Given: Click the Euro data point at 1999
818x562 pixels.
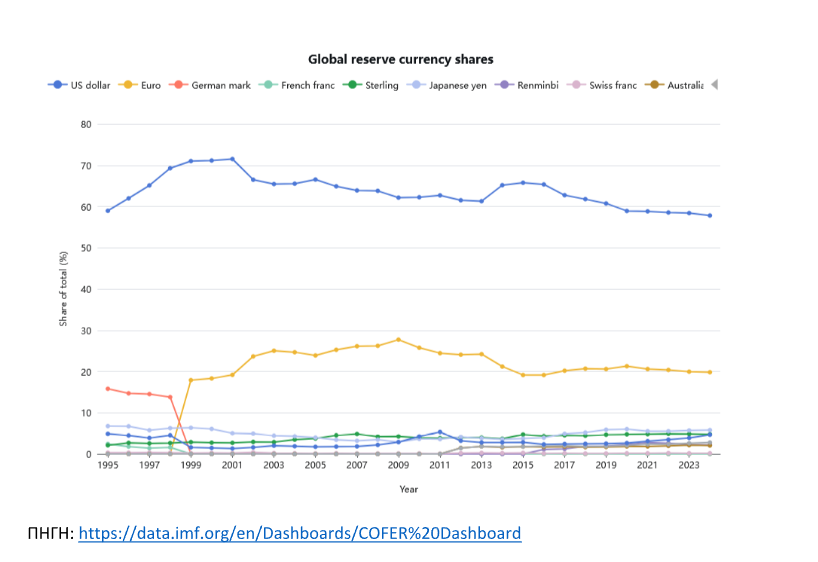Looking at the screenshot, I should [x=191, y=380].
